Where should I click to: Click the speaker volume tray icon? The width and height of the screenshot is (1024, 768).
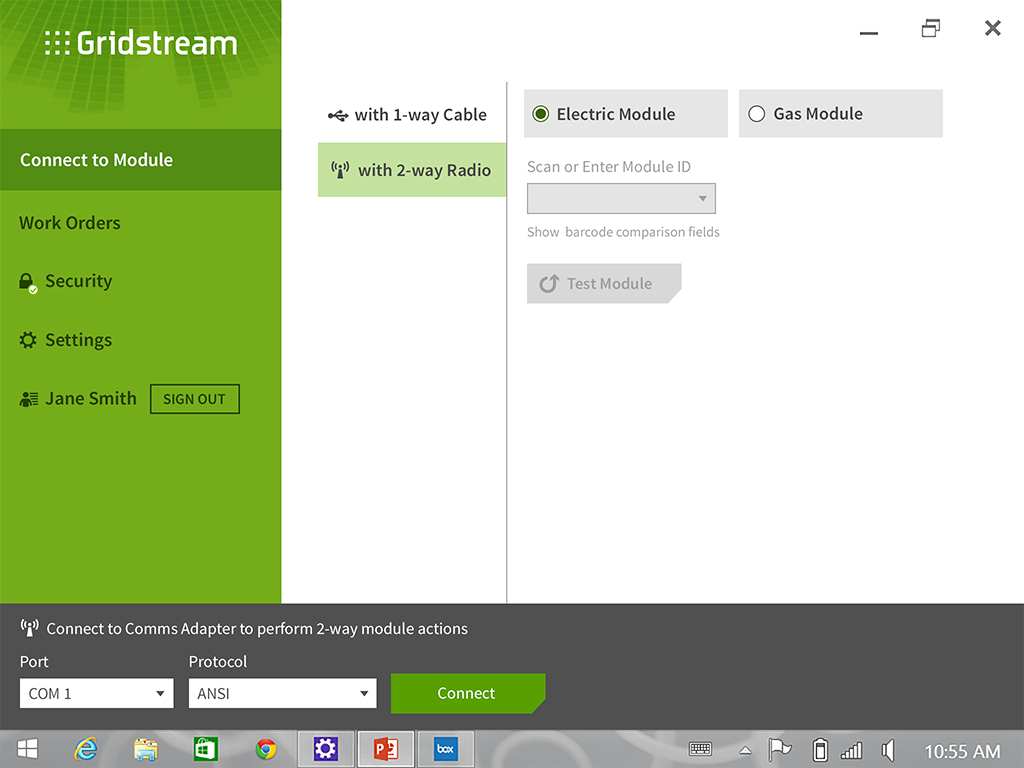point(887,750)
